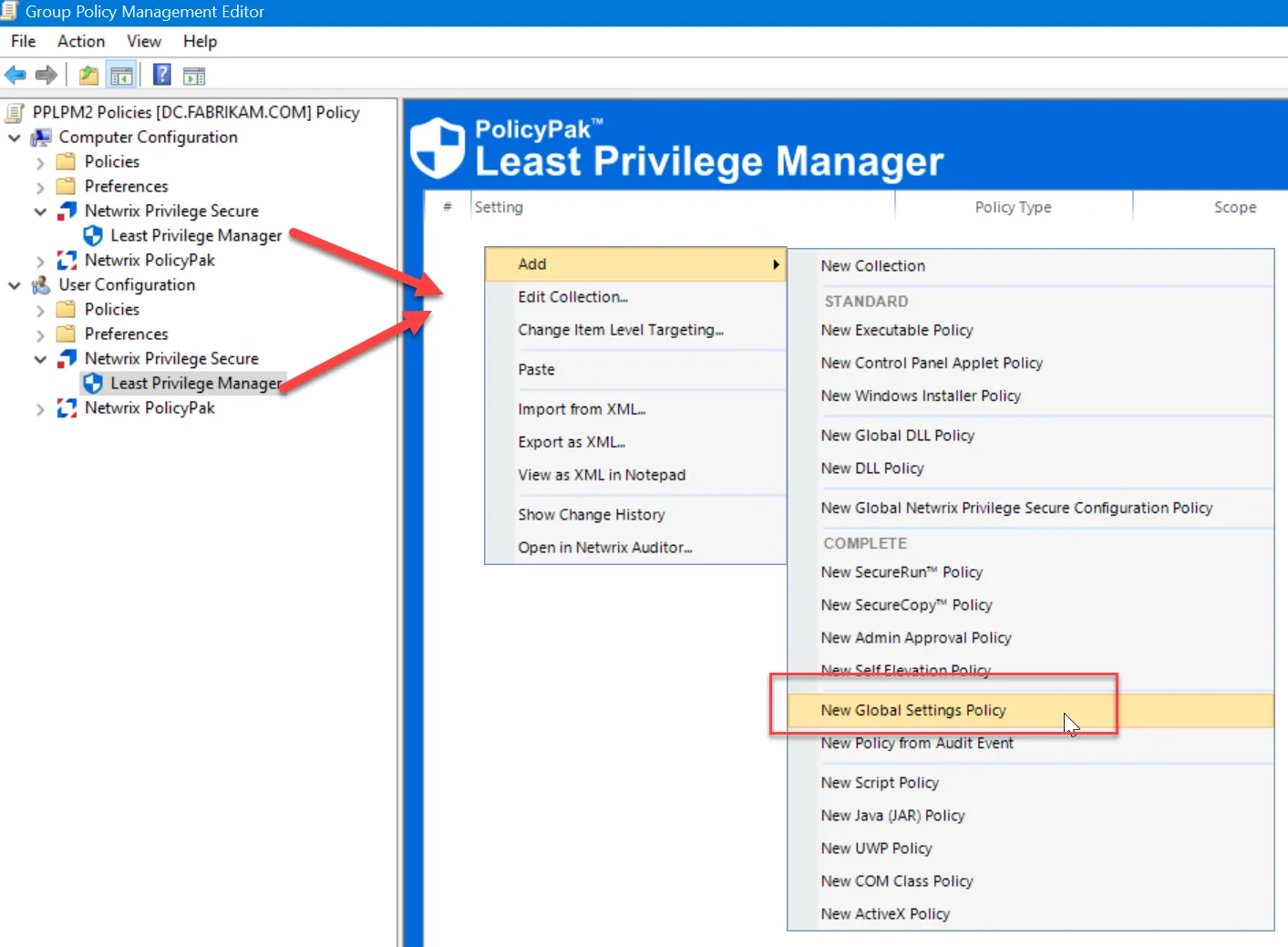Select the User Configuration node icon
This screenshot has width=1288, height=947.
pos(40,284)
